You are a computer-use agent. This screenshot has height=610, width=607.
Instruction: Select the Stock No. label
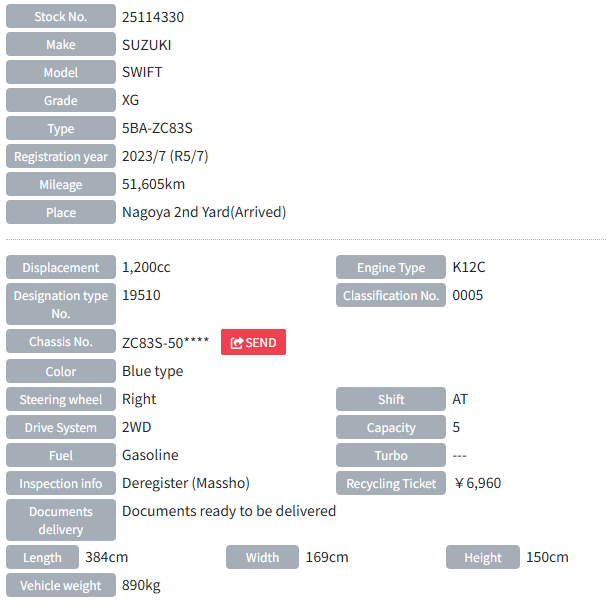pos(61,17)
